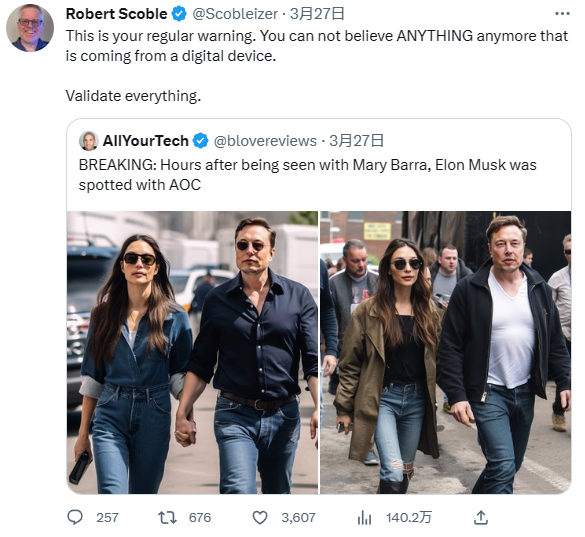Visit the @blovereviews handle link
This screenshot has width=585, height=537.
pos(265,141)
